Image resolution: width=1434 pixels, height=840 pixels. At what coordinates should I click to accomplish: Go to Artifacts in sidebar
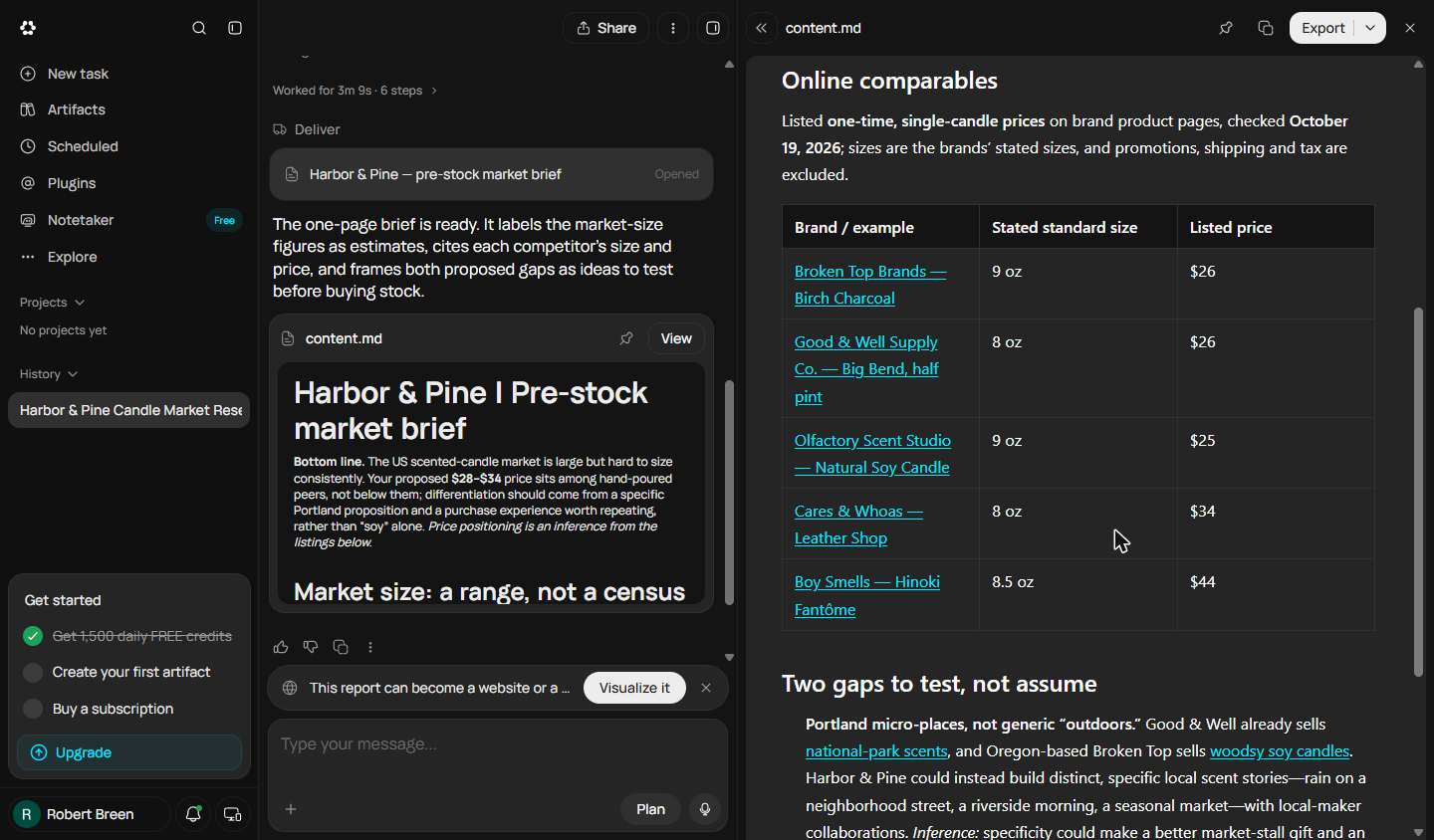128,109
